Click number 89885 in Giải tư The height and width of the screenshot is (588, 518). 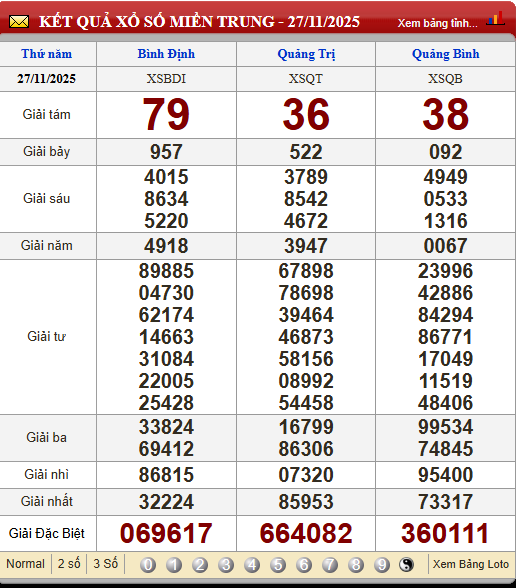pyautogui.click(x=166, y=271)
